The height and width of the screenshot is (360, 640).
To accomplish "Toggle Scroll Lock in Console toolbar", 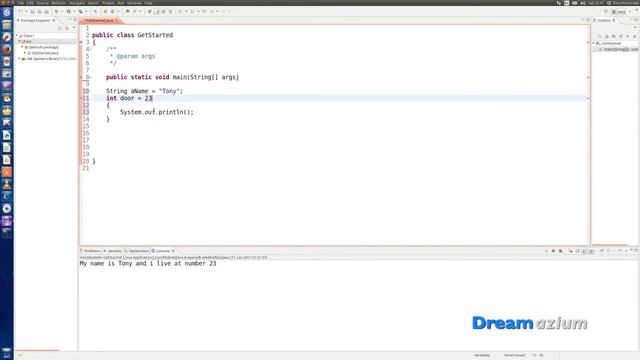I will point(578,251).
